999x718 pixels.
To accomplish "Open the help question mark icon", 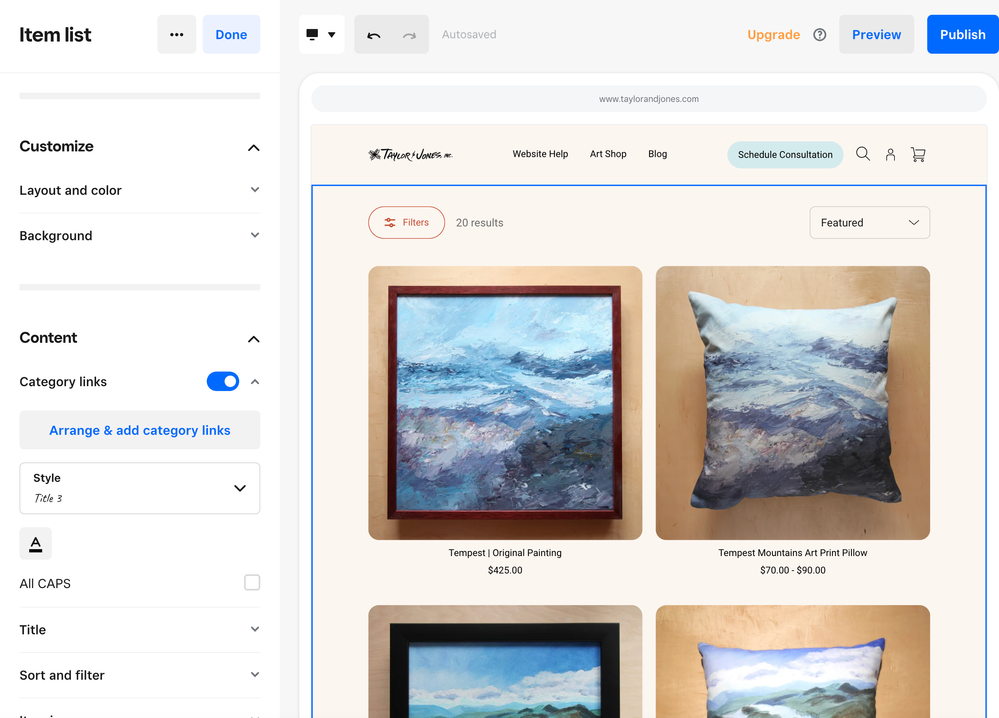I will (x=820, y=34).
